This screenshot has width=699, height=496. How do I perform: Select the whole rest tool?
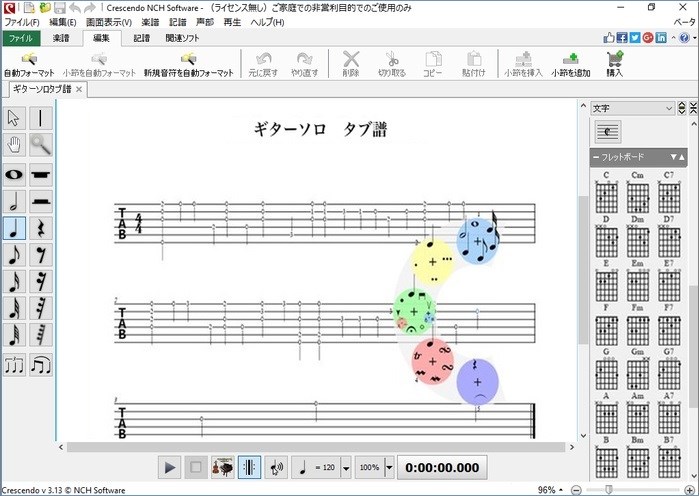tap(41, 175)
